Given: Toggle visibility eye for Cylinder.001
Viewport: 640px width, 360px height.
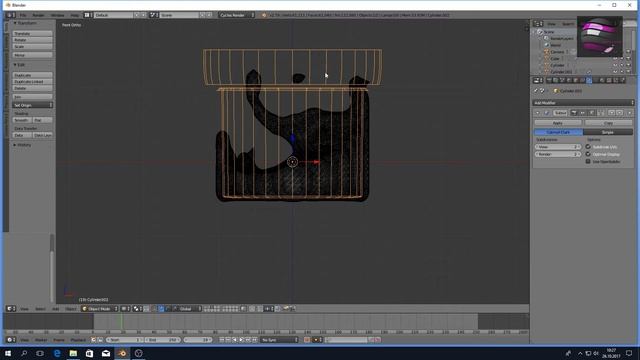Looking at the screenshot, I should (x=615, y=72).
